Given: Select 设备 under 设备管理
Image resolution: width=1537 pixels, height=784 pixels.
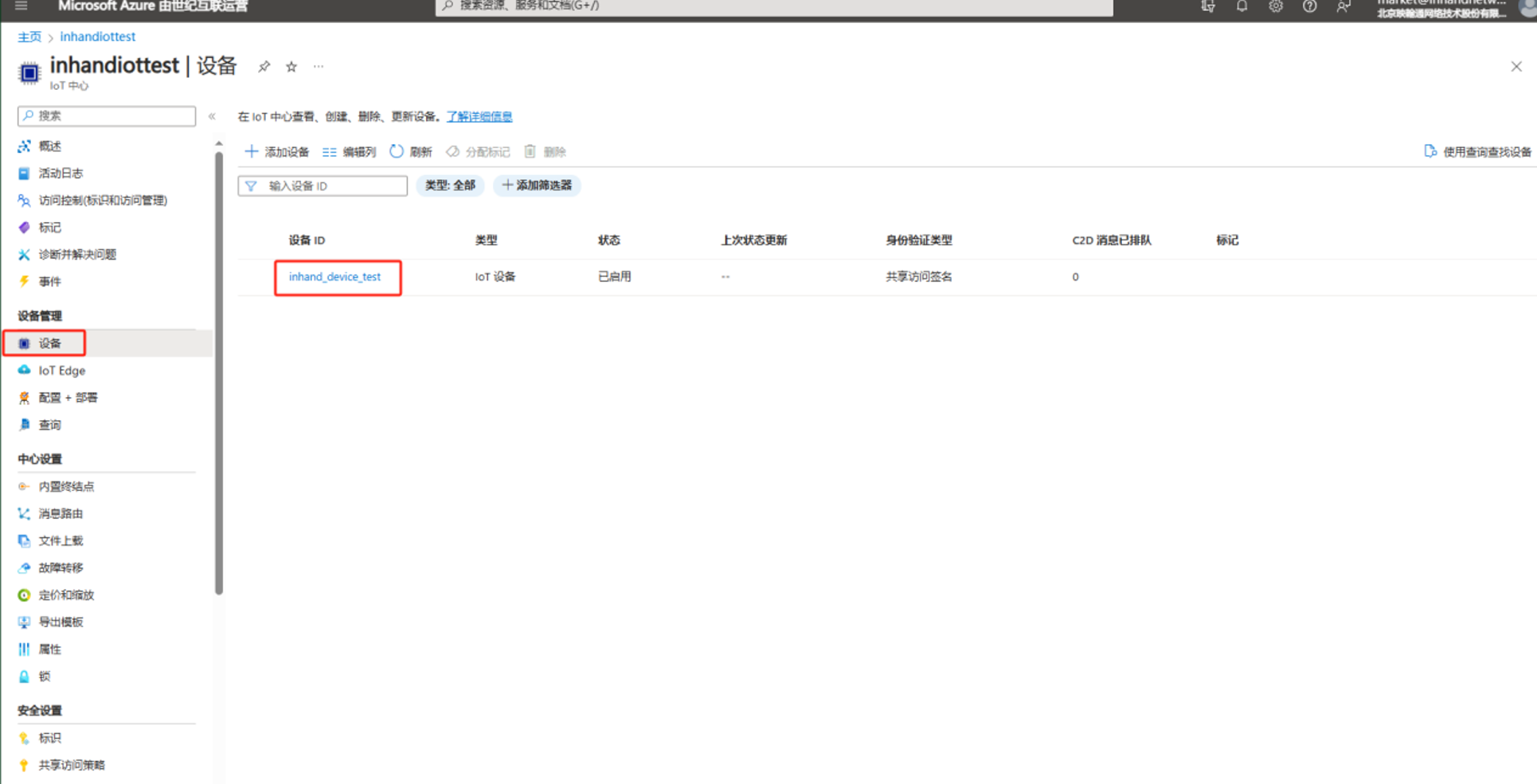Looking at the screenshot, I should tap(50, 344).
